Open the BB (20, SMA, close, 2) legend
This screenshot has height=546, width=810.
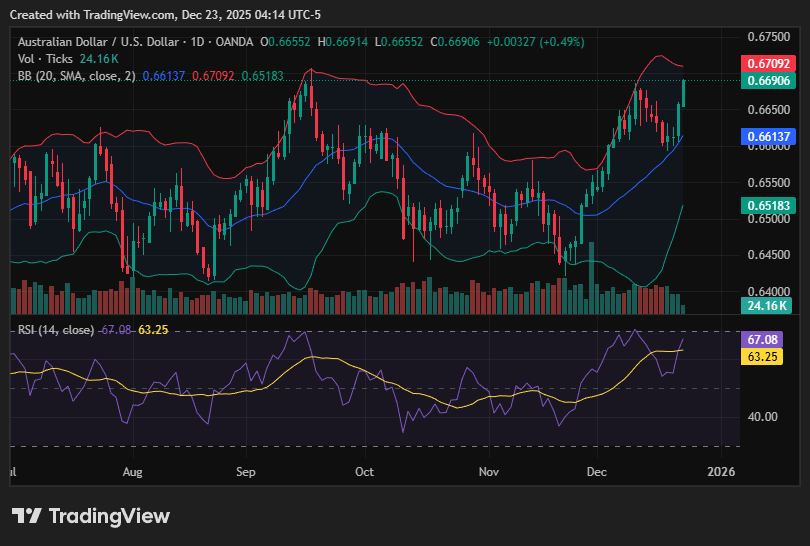click(76, 76)
